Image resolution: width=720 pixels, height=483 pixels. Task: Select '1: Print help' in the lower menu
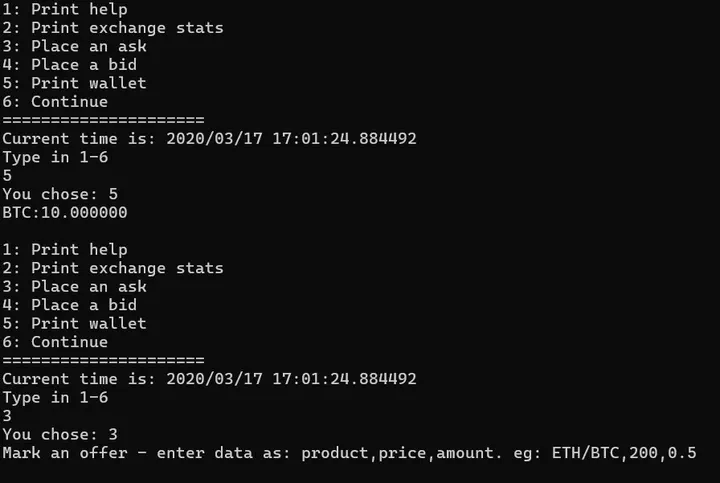[x=65, y=249]
